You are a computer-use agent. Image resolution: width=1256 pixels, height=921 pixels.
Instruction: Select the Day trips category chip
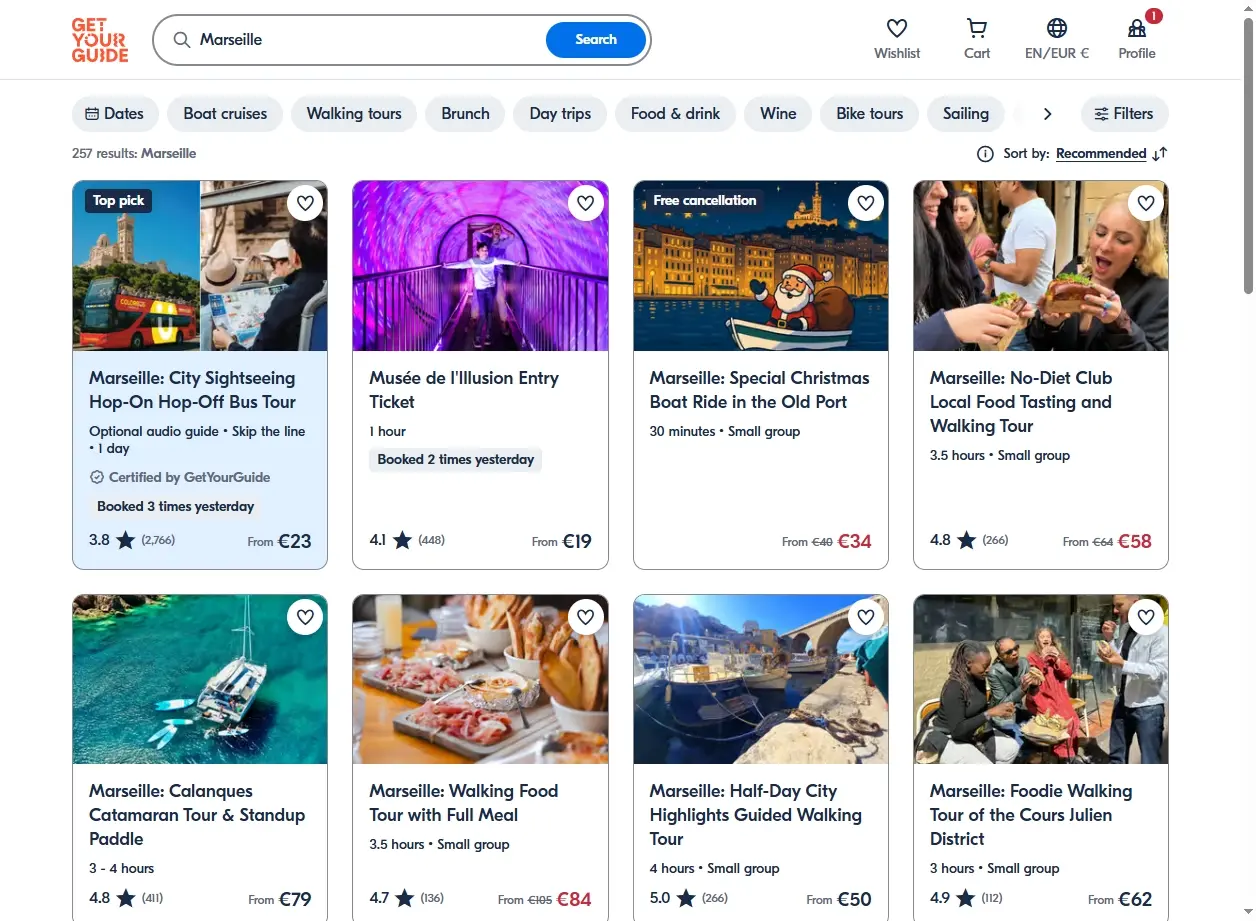click(x=560, y=114)
